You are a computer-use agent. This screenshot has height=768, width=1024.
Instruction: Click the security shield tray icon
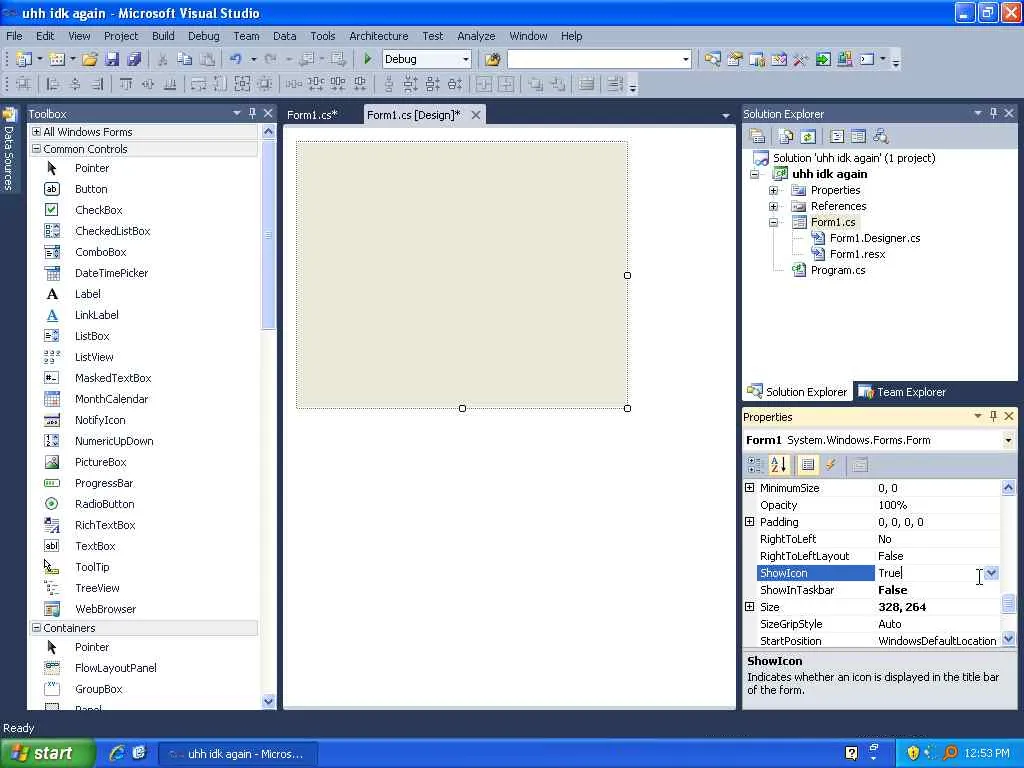coord(913,753)
